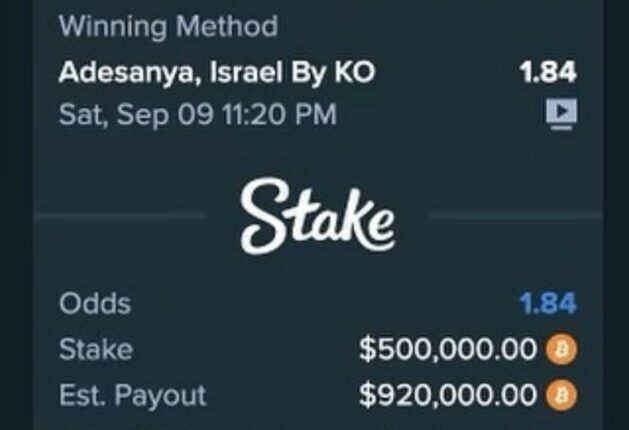Screen dimensions: 629x430
Task: Select the blue 1.84 odds value
Action: 548,304
